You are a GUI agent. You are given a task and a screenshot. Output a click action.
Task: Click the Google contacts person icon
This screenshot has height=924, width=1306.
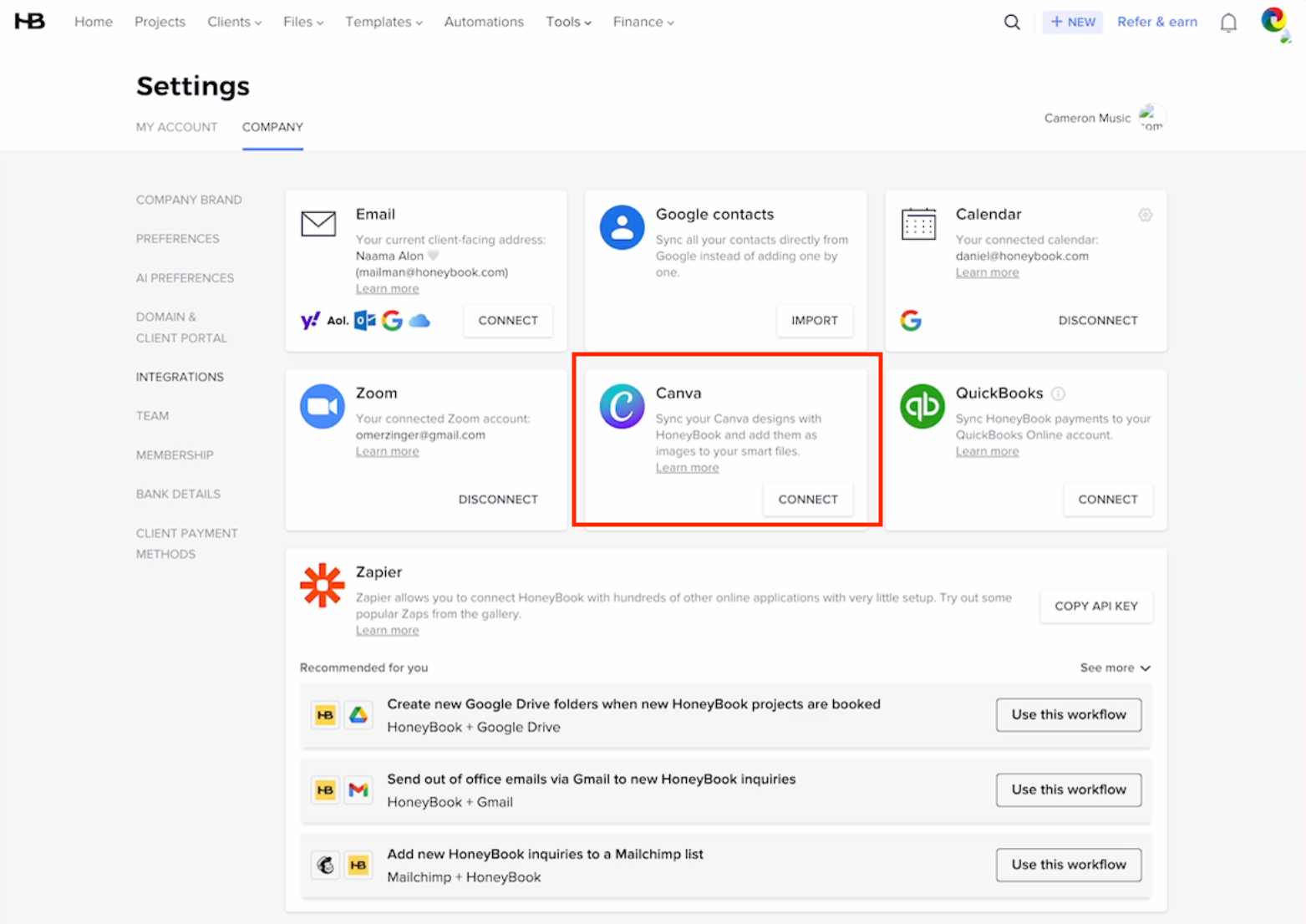[622, 227]
